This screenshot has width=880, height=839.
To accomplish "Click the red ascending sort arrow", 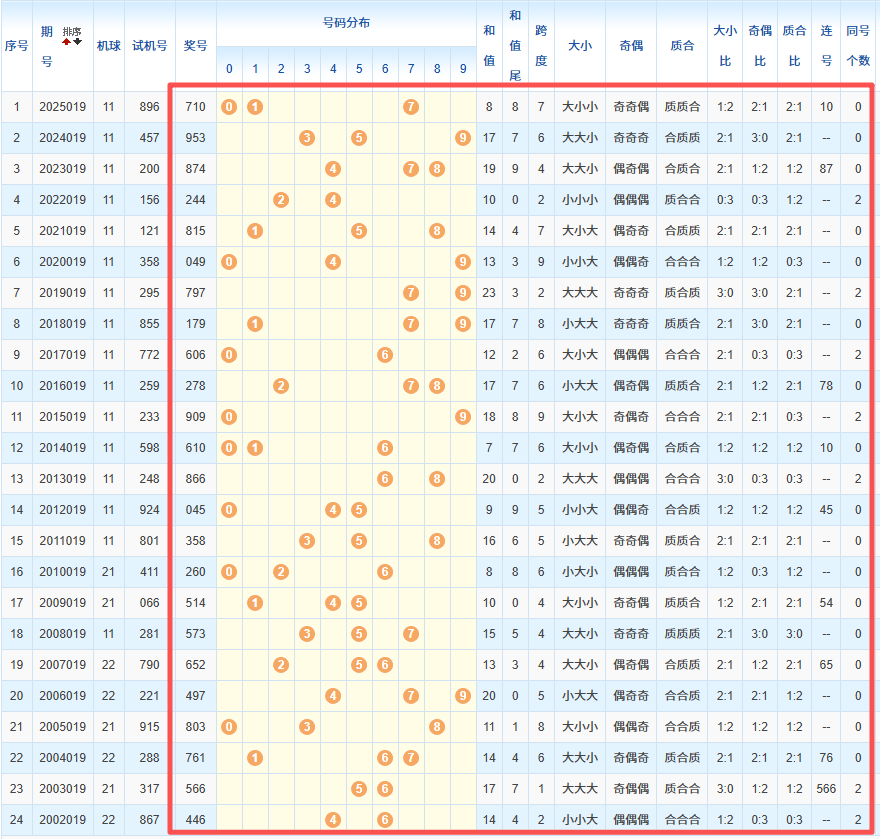I will 67,41.
